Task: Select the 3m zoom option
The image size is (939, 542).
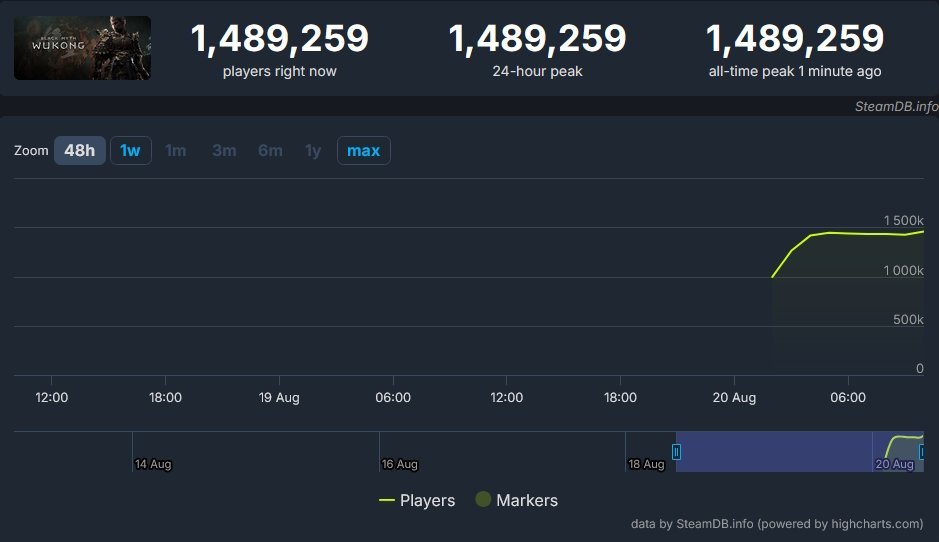Action: [224, 150]
